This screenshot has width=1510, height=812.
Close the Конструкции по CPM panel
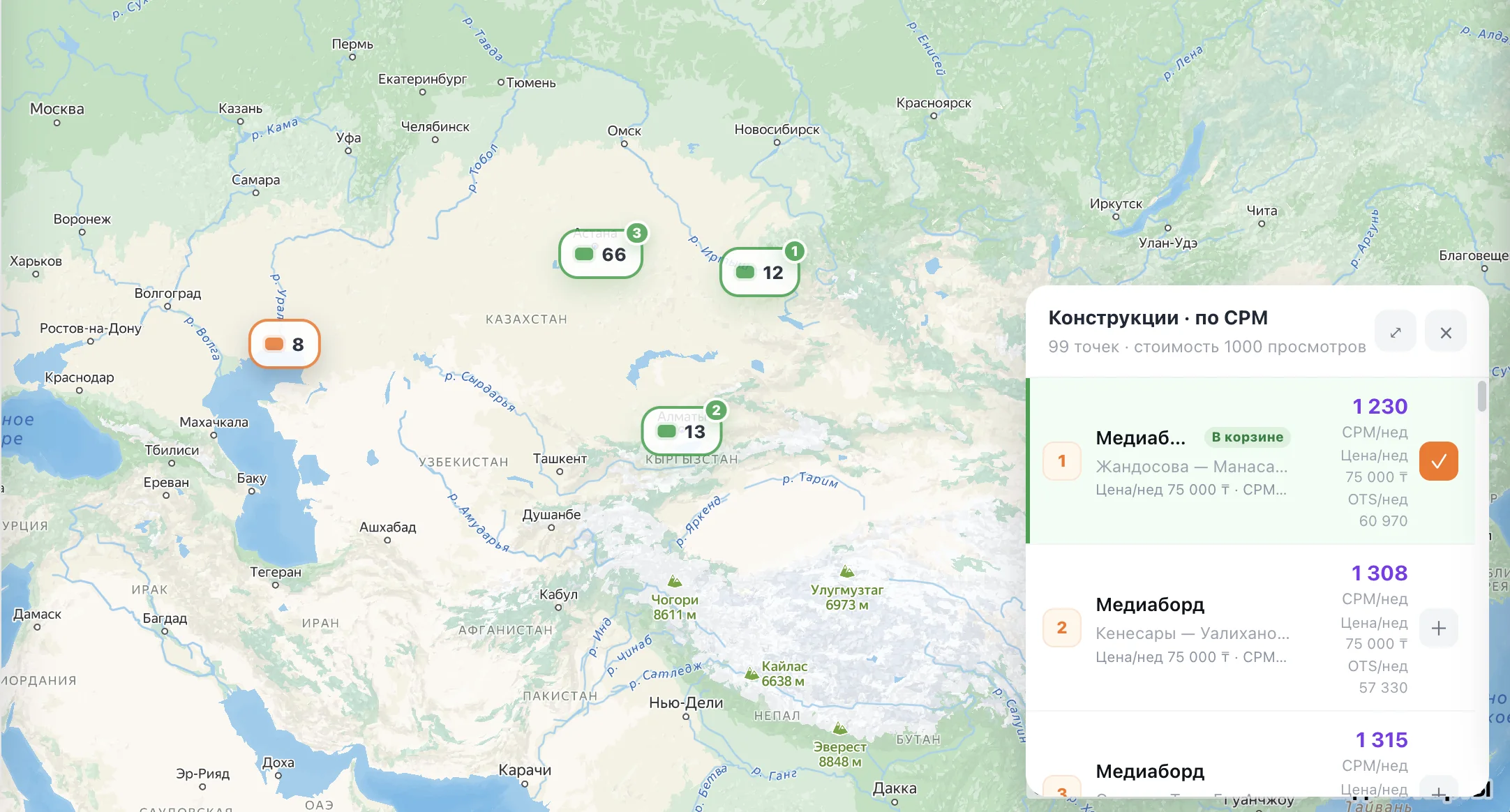point(1446,332)
